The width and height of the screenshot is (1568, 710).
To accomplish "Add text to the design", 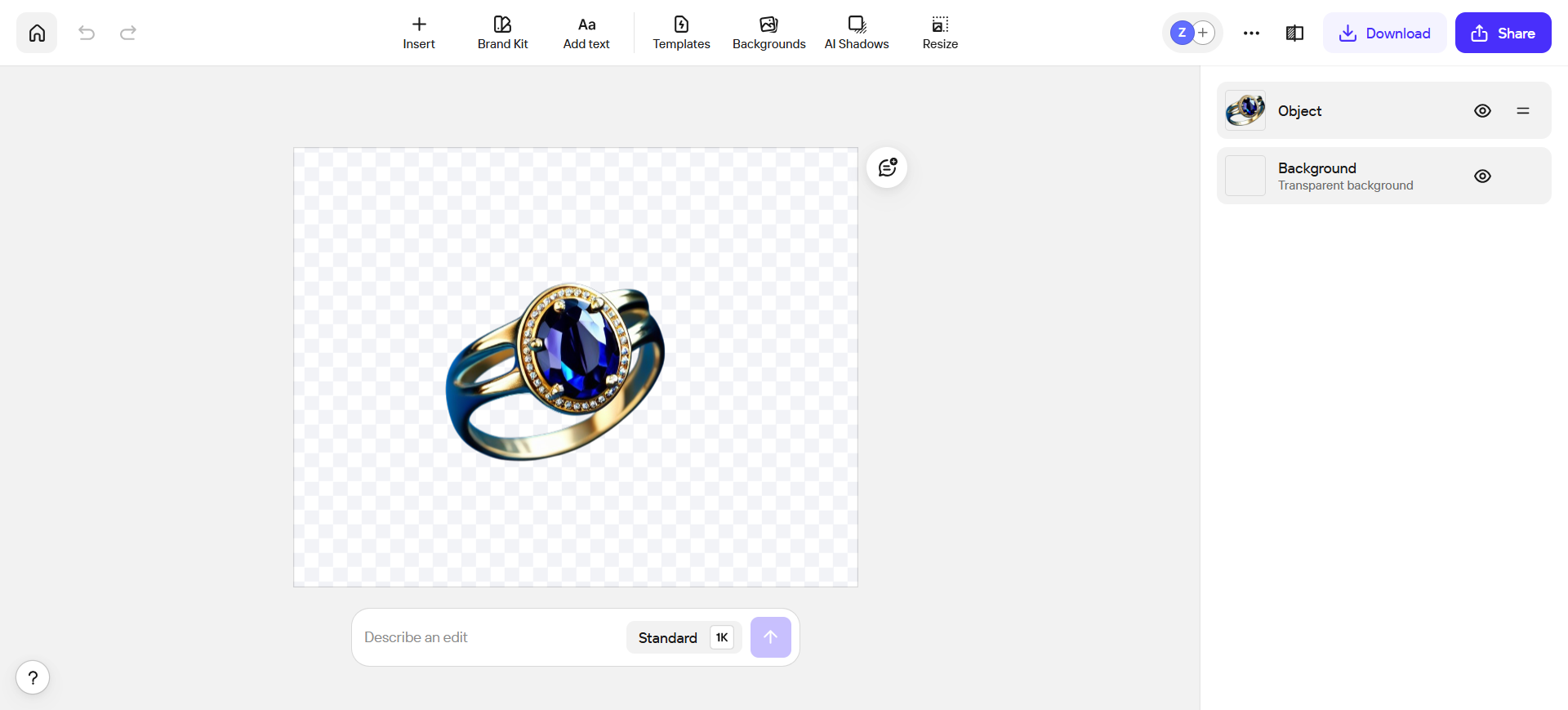I will (586, 33).
